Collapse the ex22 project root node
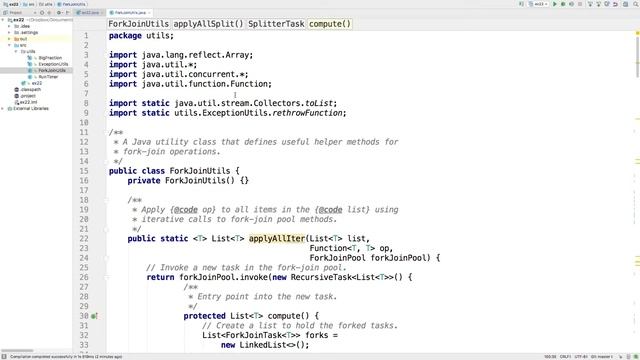 coord(3,20)
